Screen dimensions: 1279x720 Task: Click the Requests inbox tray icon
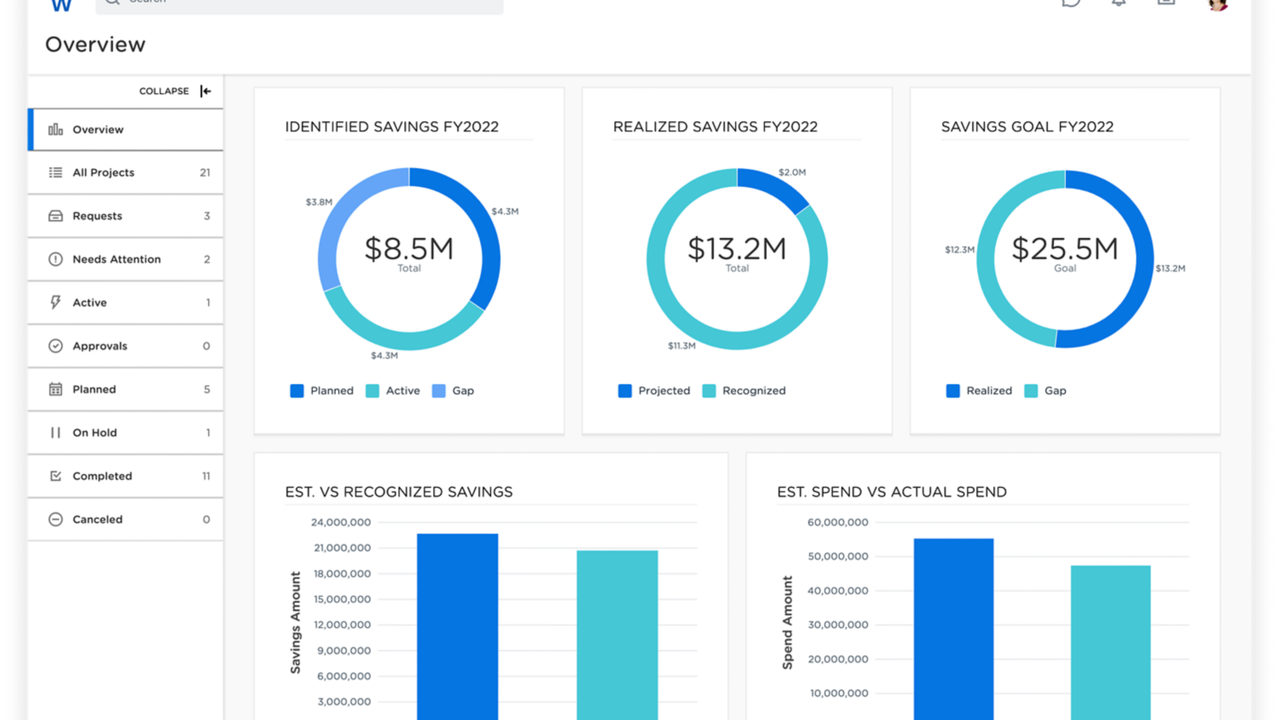pos(56,216)
